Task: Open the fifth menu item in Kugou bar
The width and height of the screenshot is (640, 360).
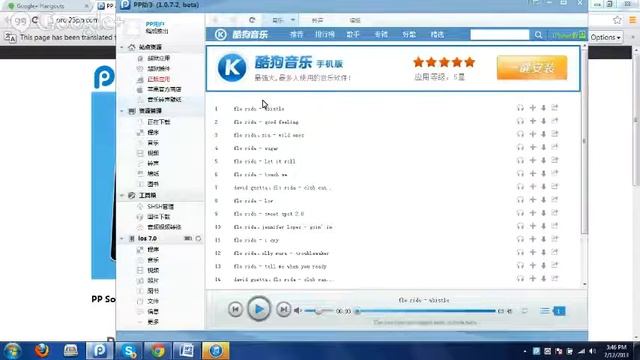Action: (409, 35)
